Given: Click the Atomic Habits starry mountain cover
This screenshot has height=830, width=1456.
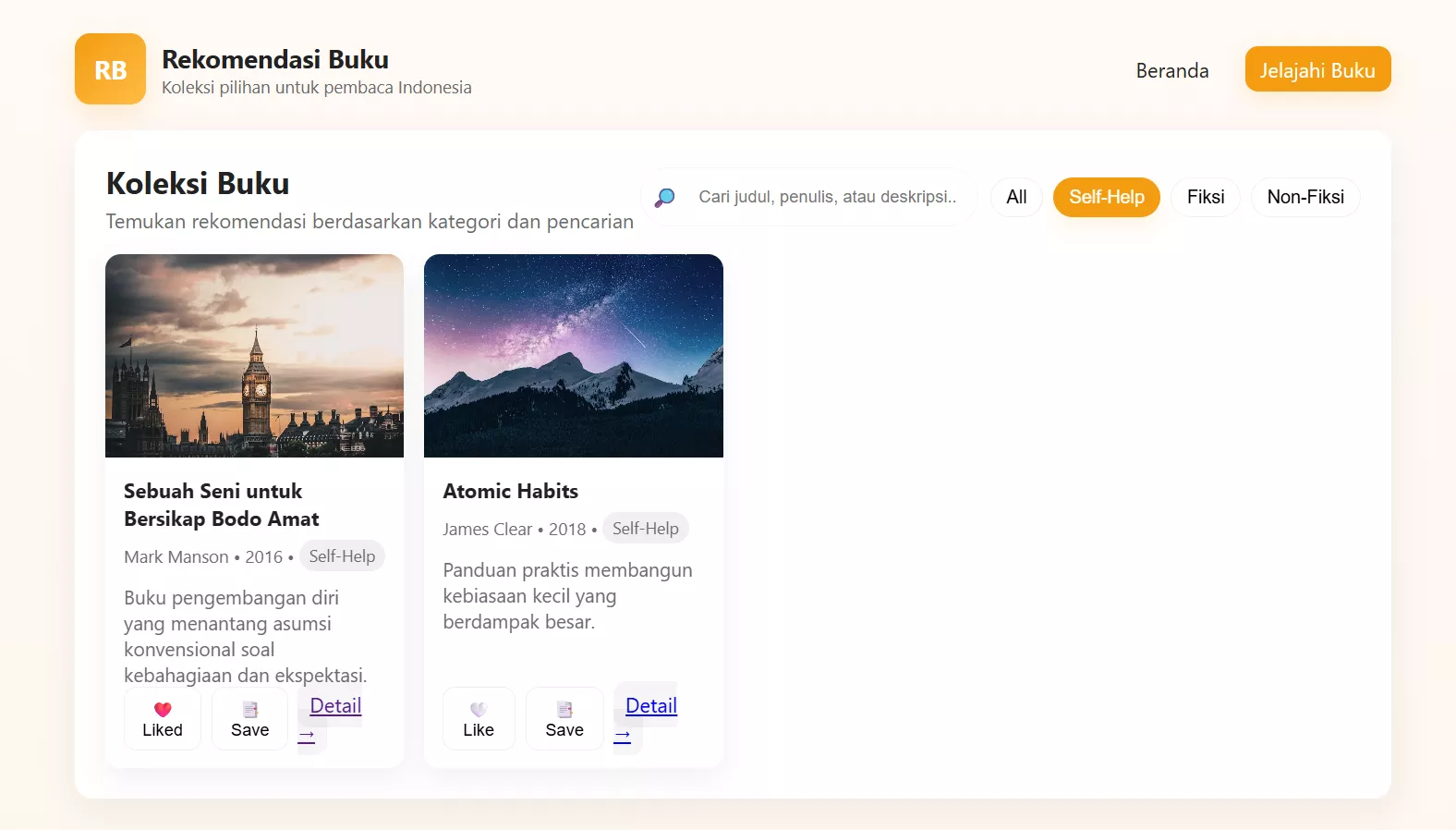Looking at the screenshot, I should pos(574,356).
